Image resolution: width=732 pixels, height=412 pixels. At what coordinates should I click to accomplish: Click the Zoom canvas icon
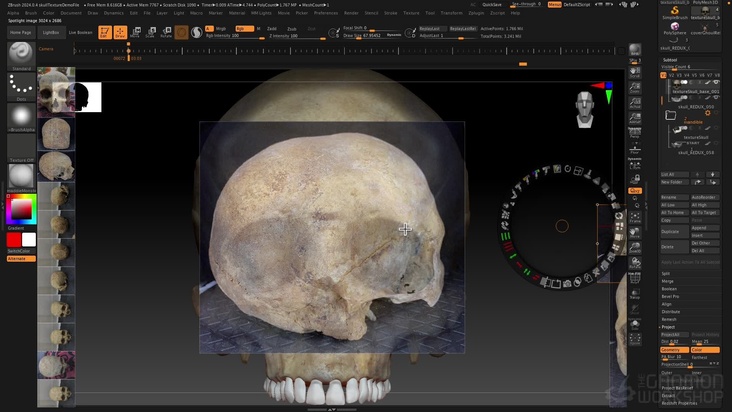[x=635, y=87]
